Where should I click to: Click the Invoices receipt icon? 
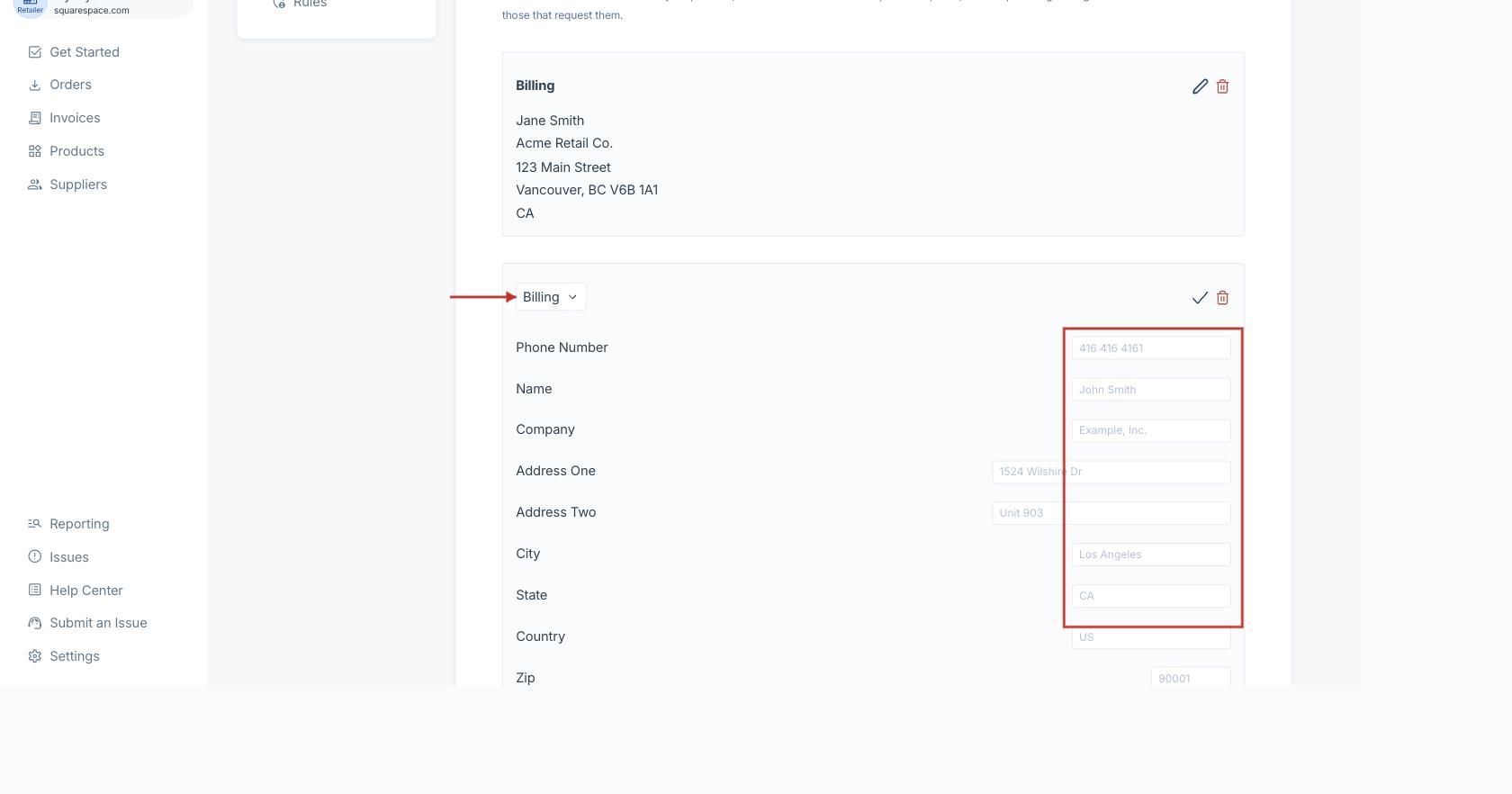35,118
